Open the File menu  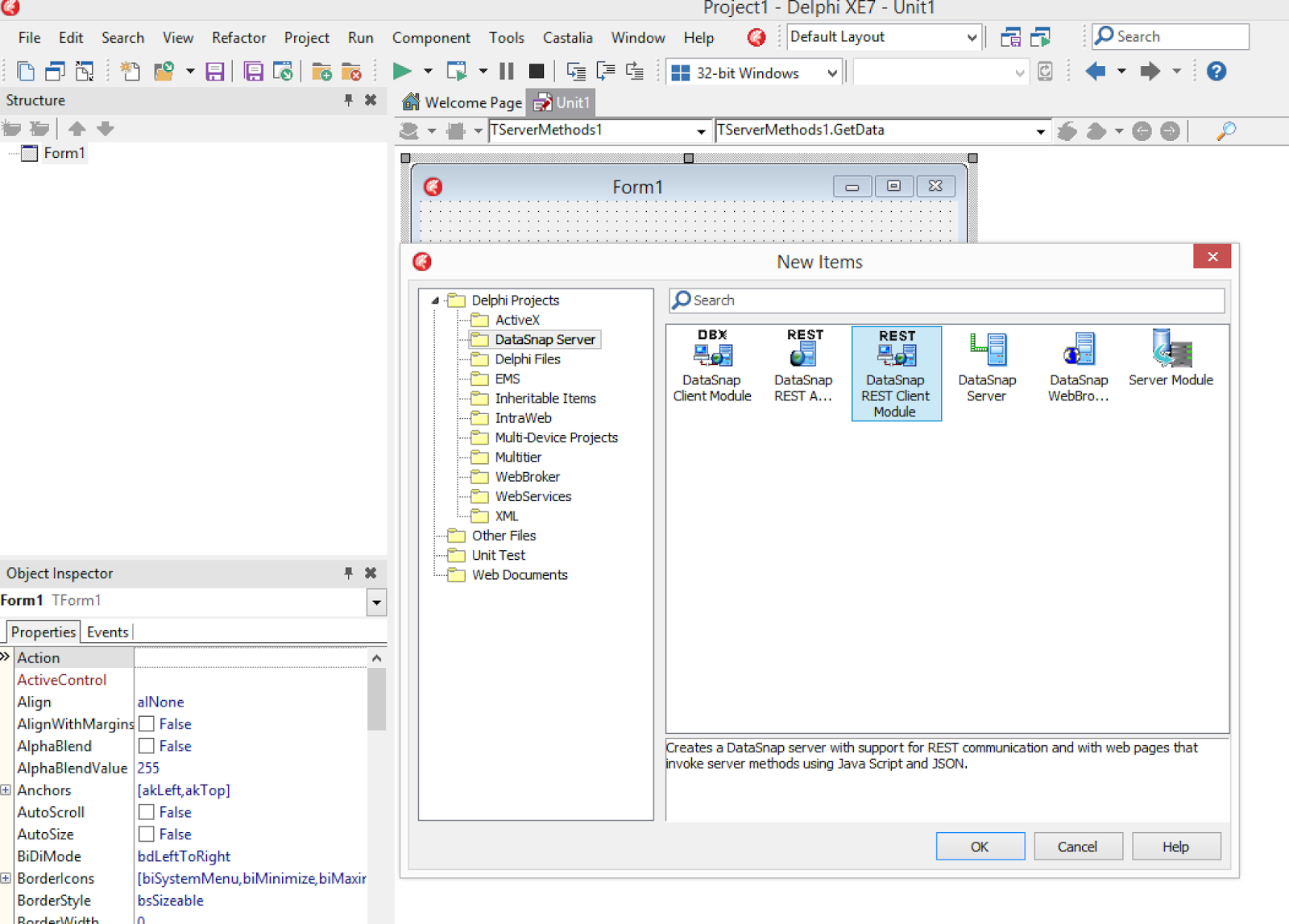point(29,38)
